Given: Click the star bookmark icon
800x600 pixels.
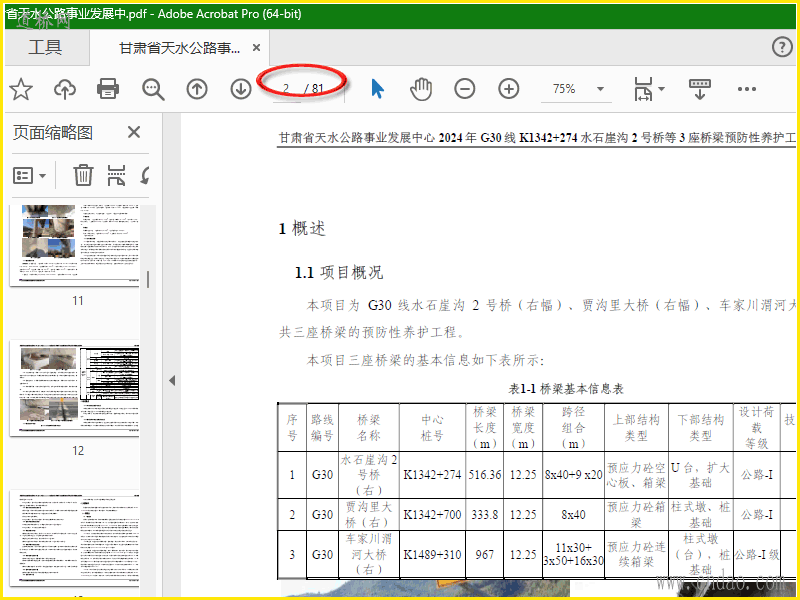Looking at the screenshot, I should coord(21,89).
